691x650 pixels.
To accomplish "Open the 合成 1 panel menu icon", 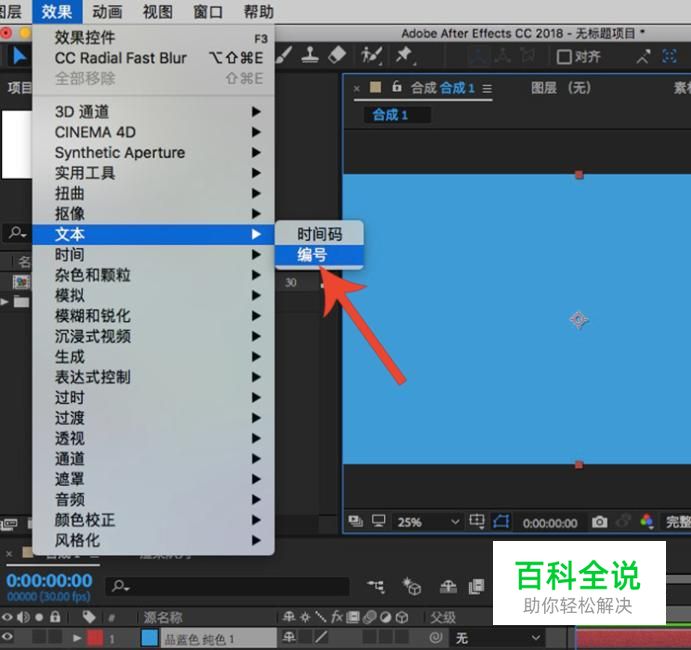I will pos(487,89).
